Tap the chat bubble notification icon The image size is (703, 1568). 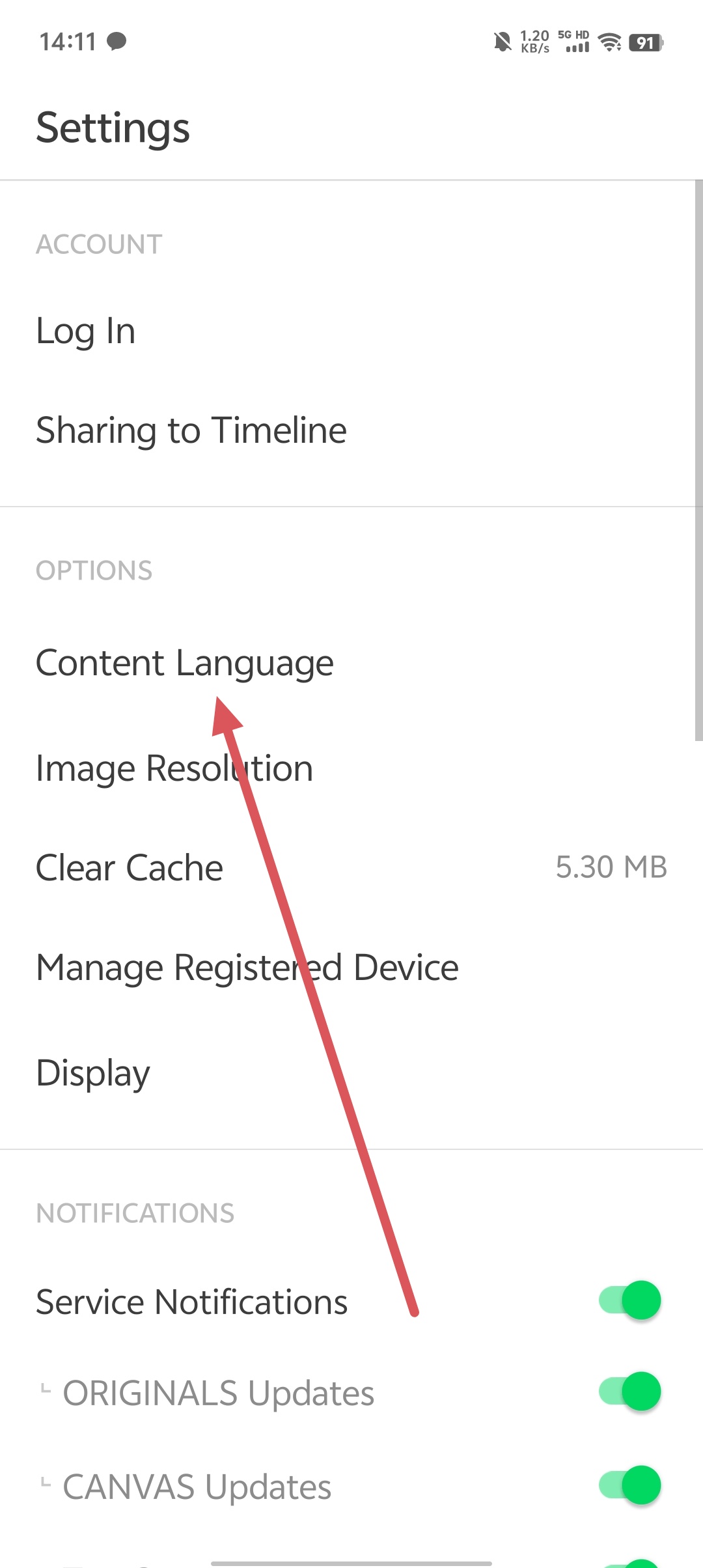point(117,41)
